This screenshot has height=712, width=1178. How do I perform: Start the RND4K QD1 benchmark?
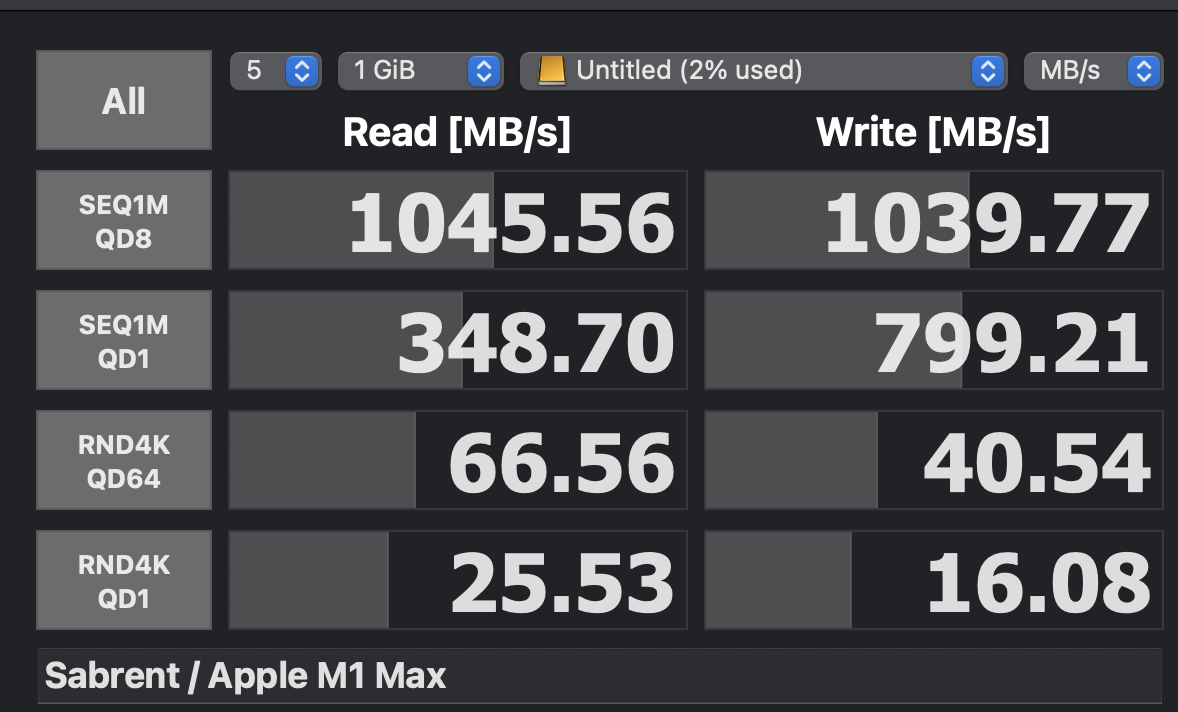[x=124, y=580]
